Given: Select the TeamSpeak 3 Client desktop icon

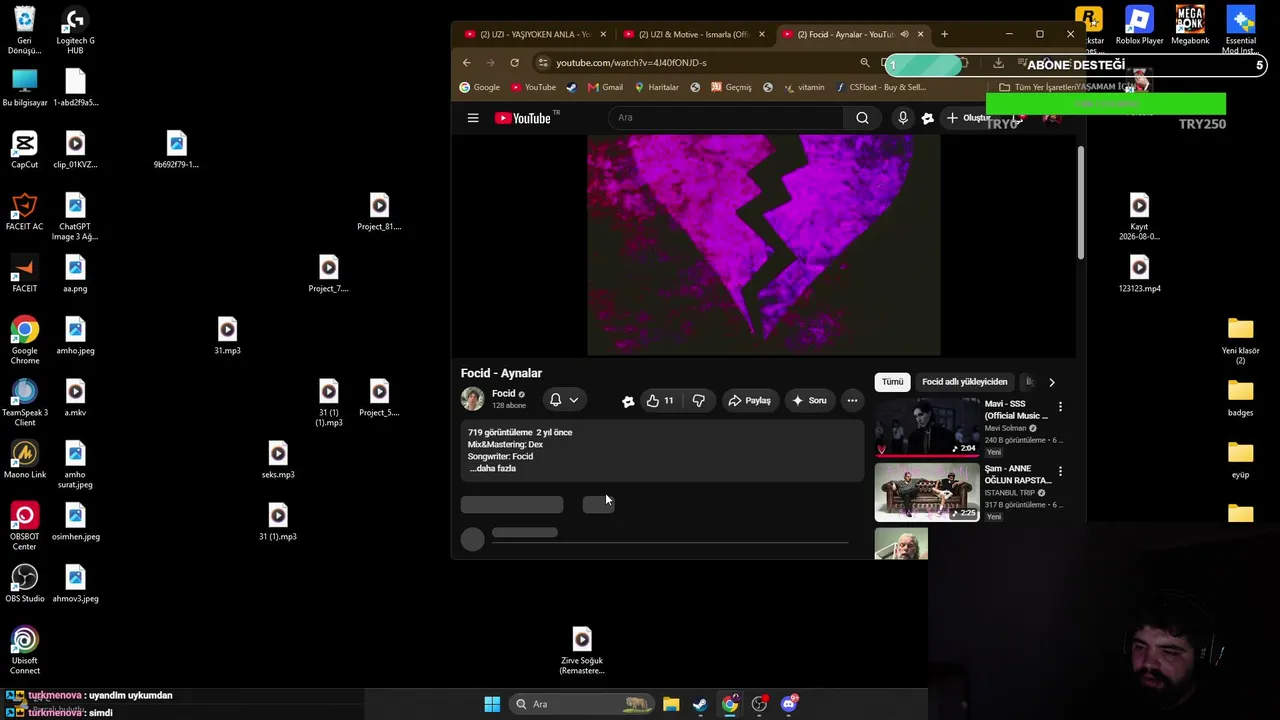Looking at the screenshot, I should [x=25, y=403].
